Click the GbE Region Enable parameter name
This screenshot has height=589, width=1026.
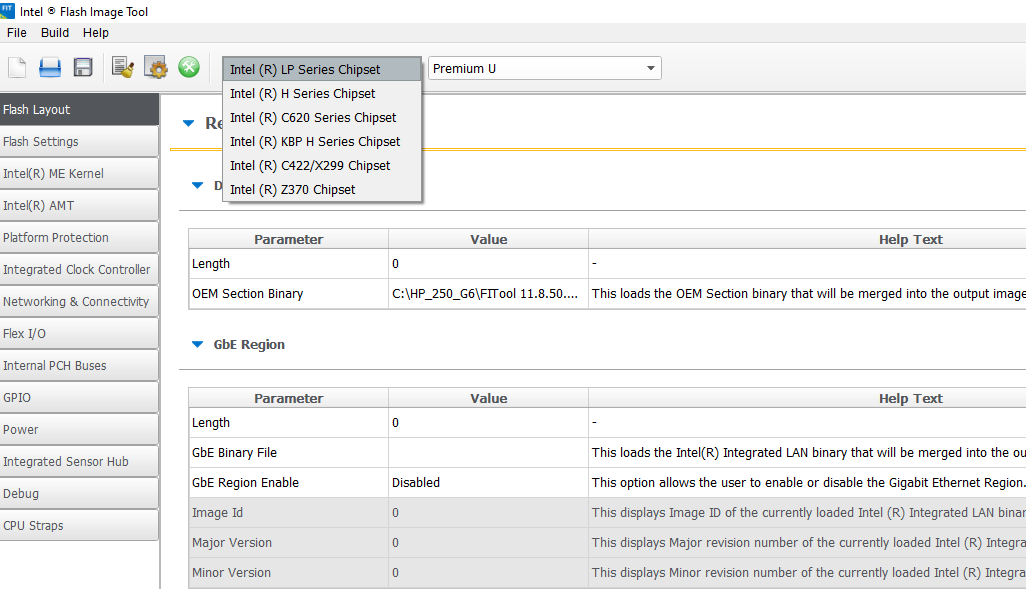[x=245, y=483]
